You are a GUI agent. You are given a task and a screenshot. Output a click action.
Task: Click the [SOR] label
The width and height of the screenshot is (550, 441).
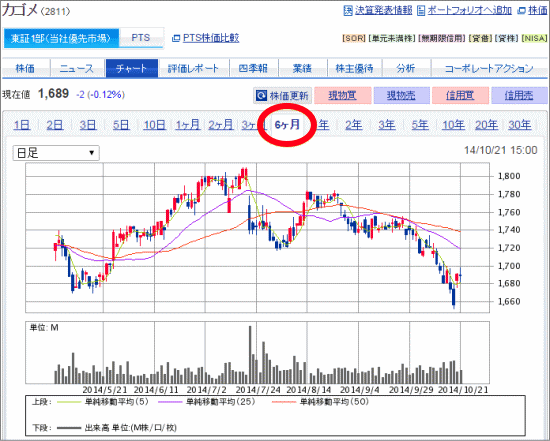coord(354,38)
